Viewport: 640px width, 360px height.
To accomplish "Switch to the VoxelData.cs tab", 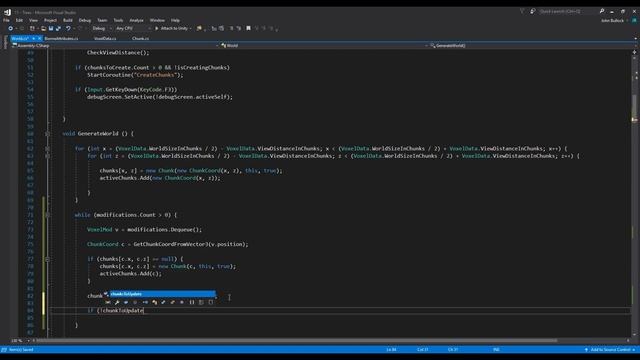I will click(105, 38).
